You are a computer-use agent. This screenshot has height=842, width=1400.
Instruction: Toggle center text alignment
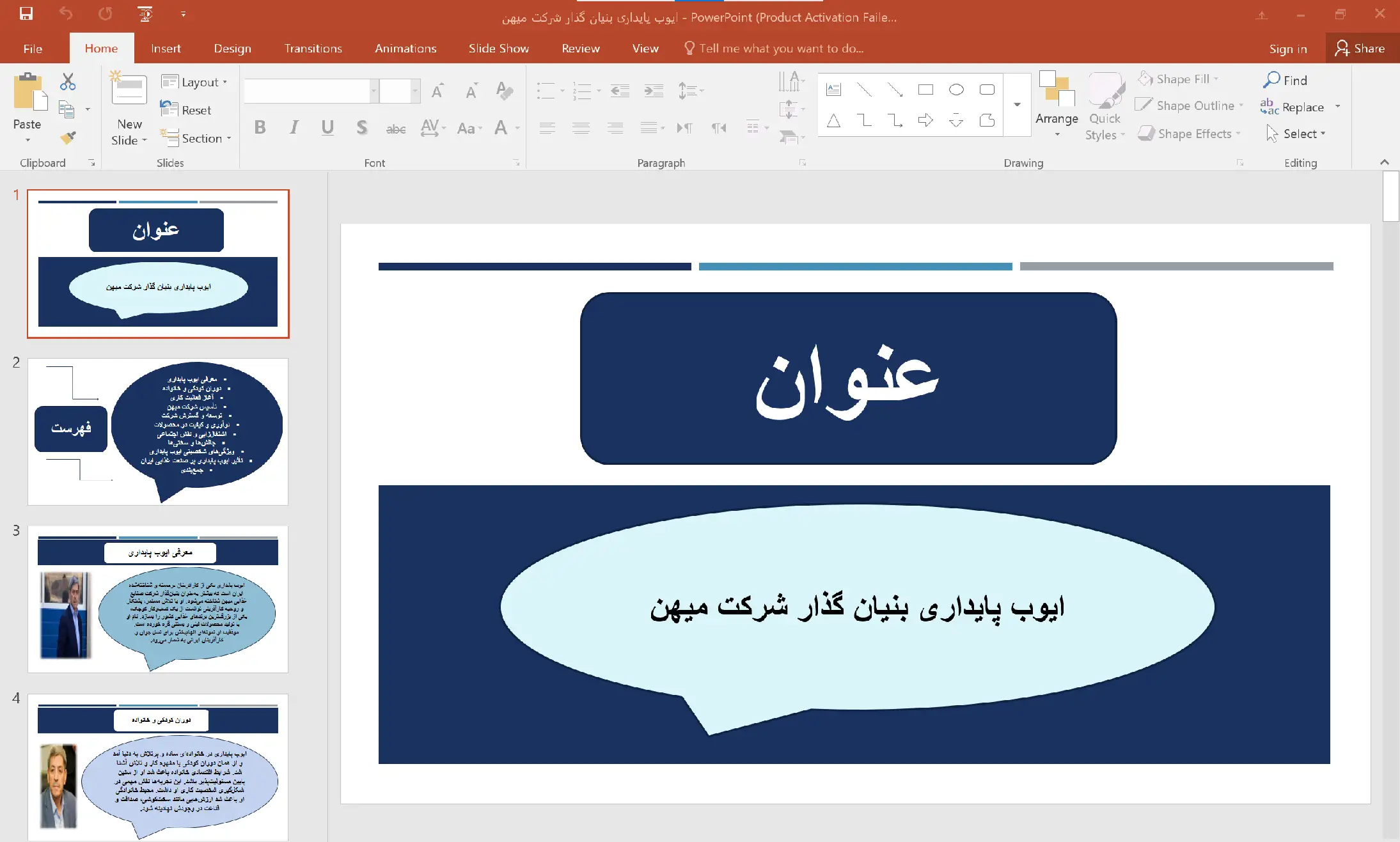[581, 128]
